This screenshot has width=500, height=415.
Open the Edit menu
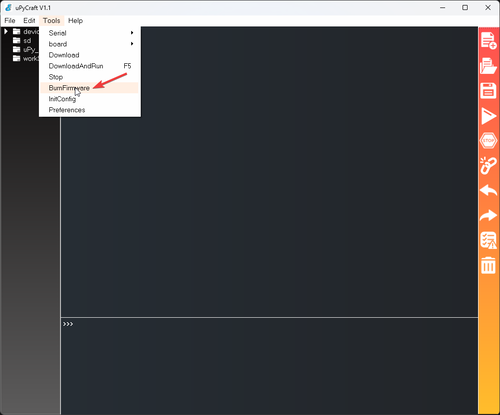click(29, 21)
